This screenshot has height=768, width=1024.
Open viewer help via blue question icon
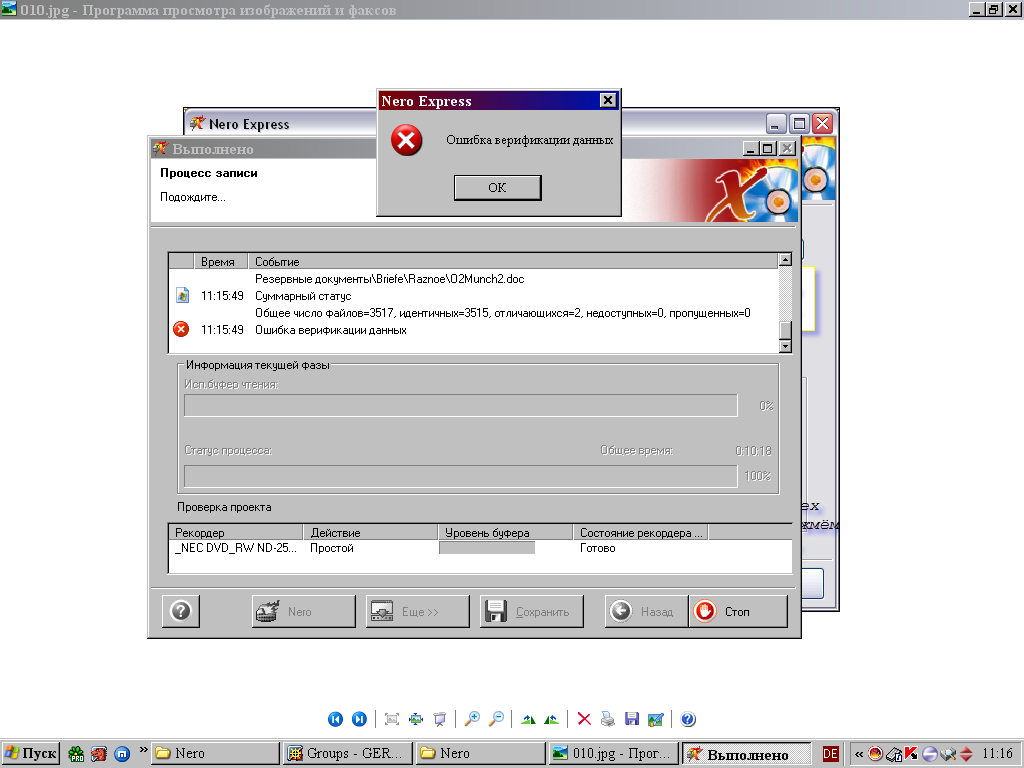pos(688,719)
